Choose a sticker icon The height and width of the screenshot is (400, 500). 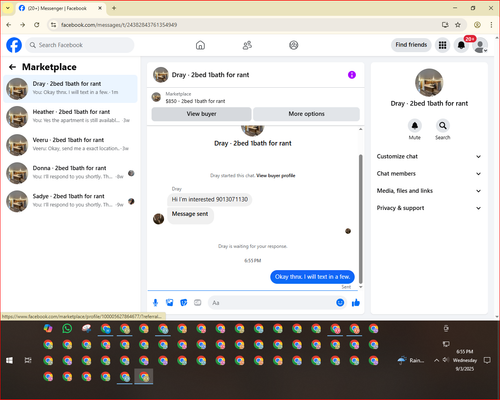[184, 303]
